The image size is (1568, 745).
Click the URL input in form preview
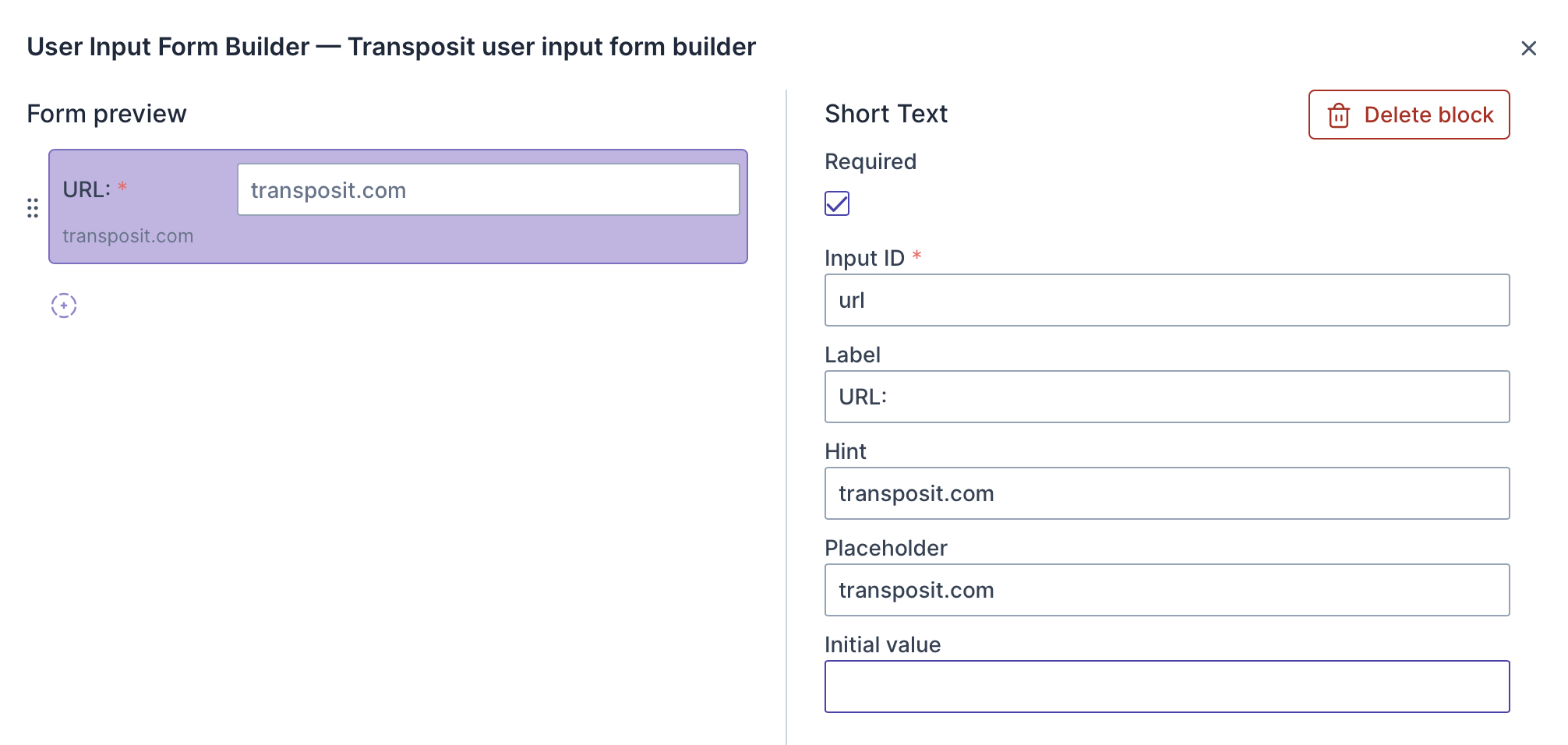(488, 189)
